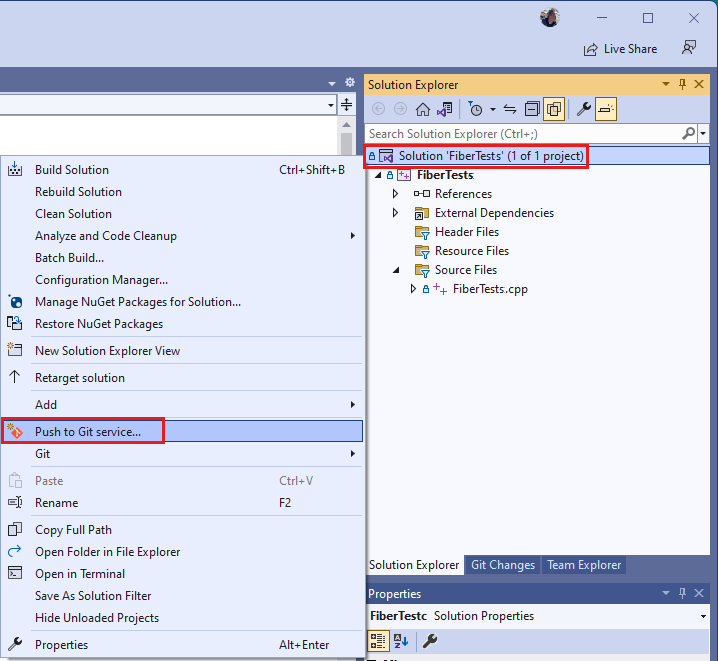Click the editor split window icon
718x661 pixels.
tap(347, 105)
